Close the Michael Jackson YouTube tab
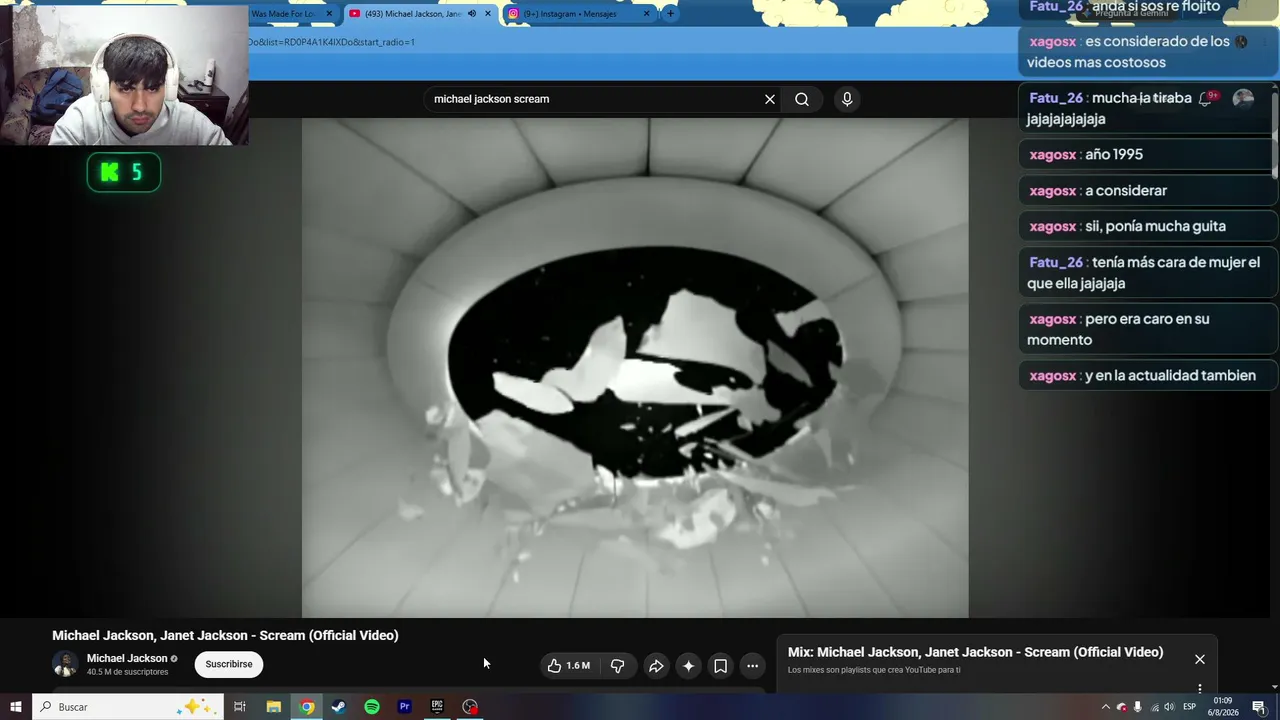Screen dimensions: 1280x720 tap(488, 14)
